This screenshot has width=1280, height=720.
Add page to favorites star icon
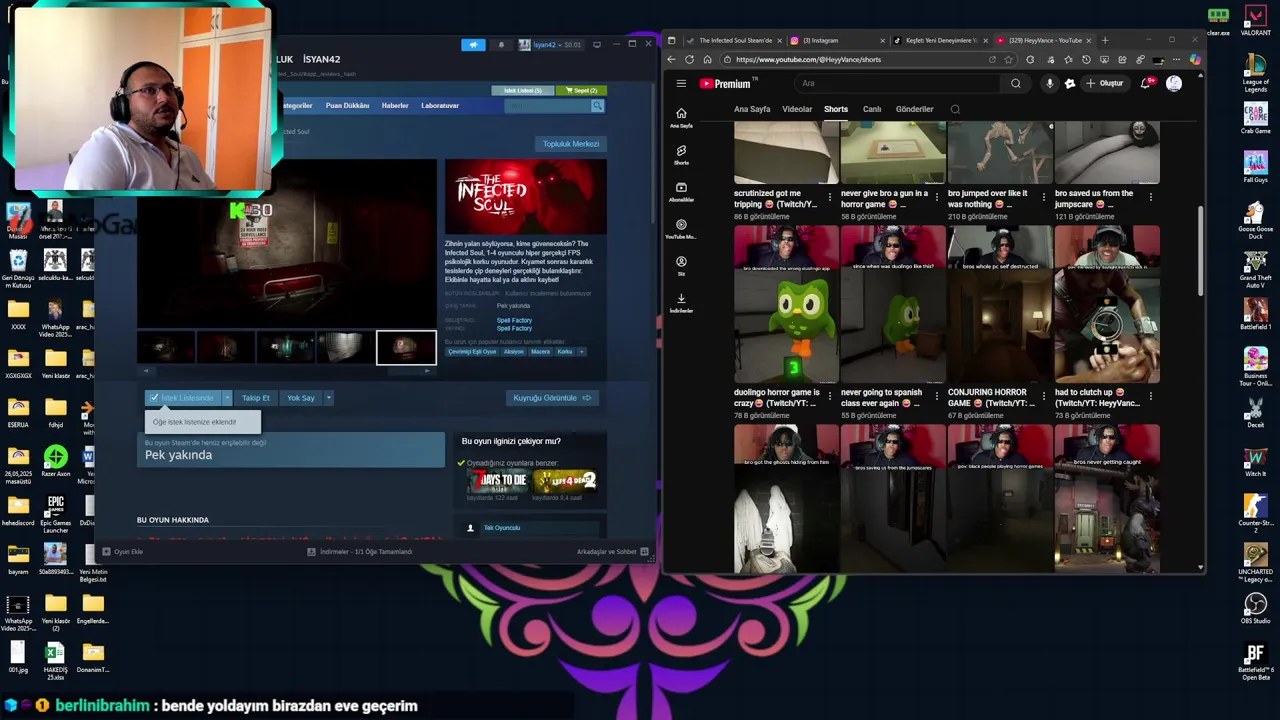(x=1008, y=59)
